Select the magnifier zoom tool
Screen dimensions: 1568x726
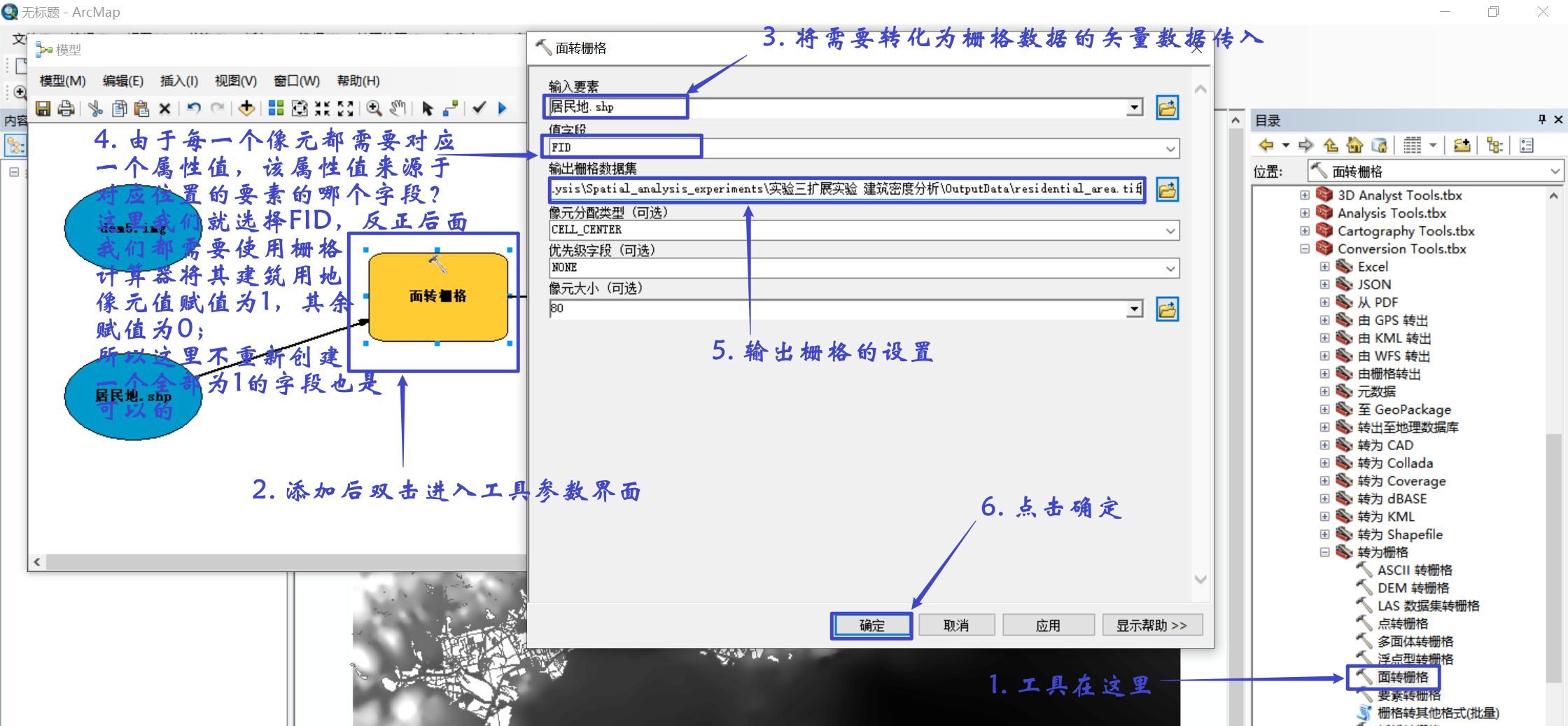(374, 109)
